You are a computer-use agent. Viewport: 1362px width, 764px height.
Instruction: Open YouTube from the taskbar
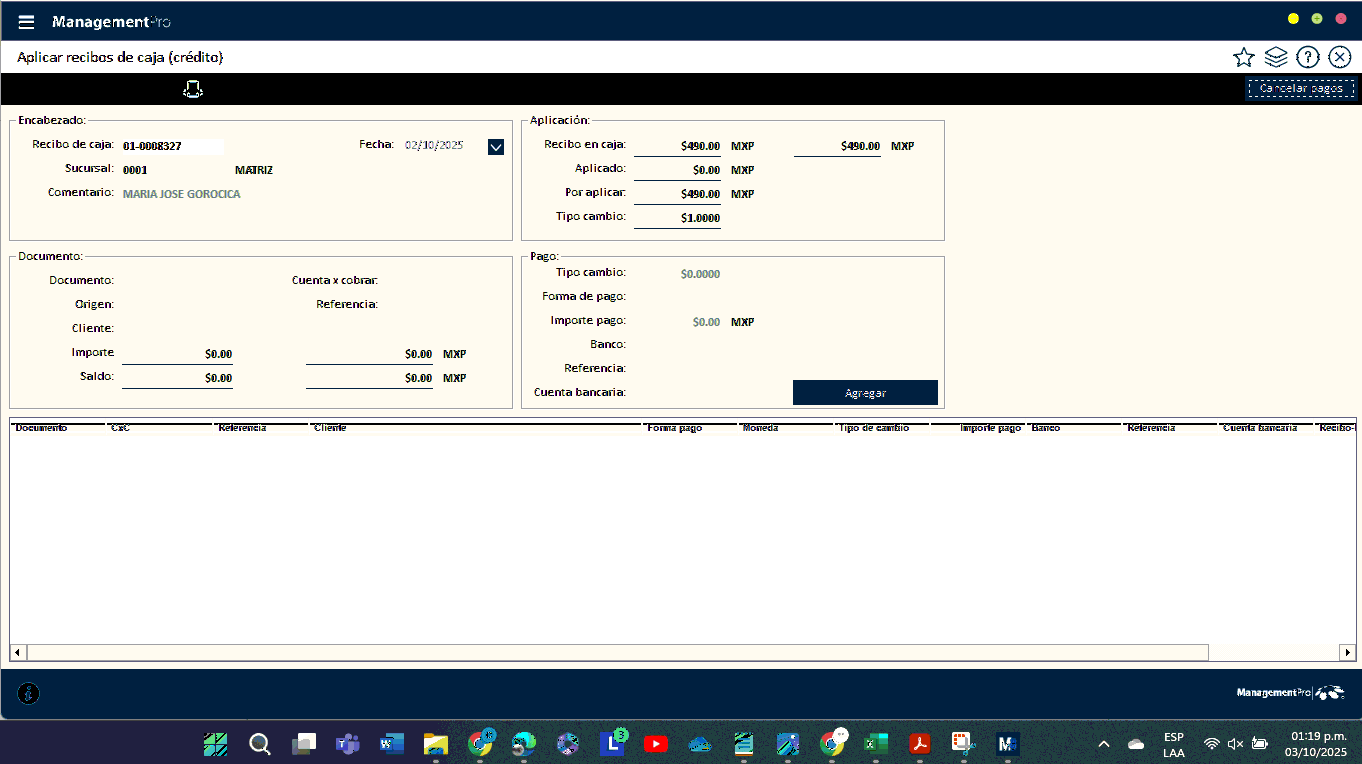[656, 744]
